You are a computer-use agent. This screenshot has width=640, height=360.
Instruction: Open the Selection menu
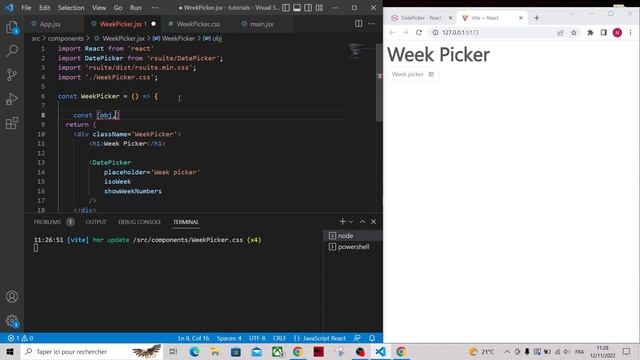click(x=71, y=8)
